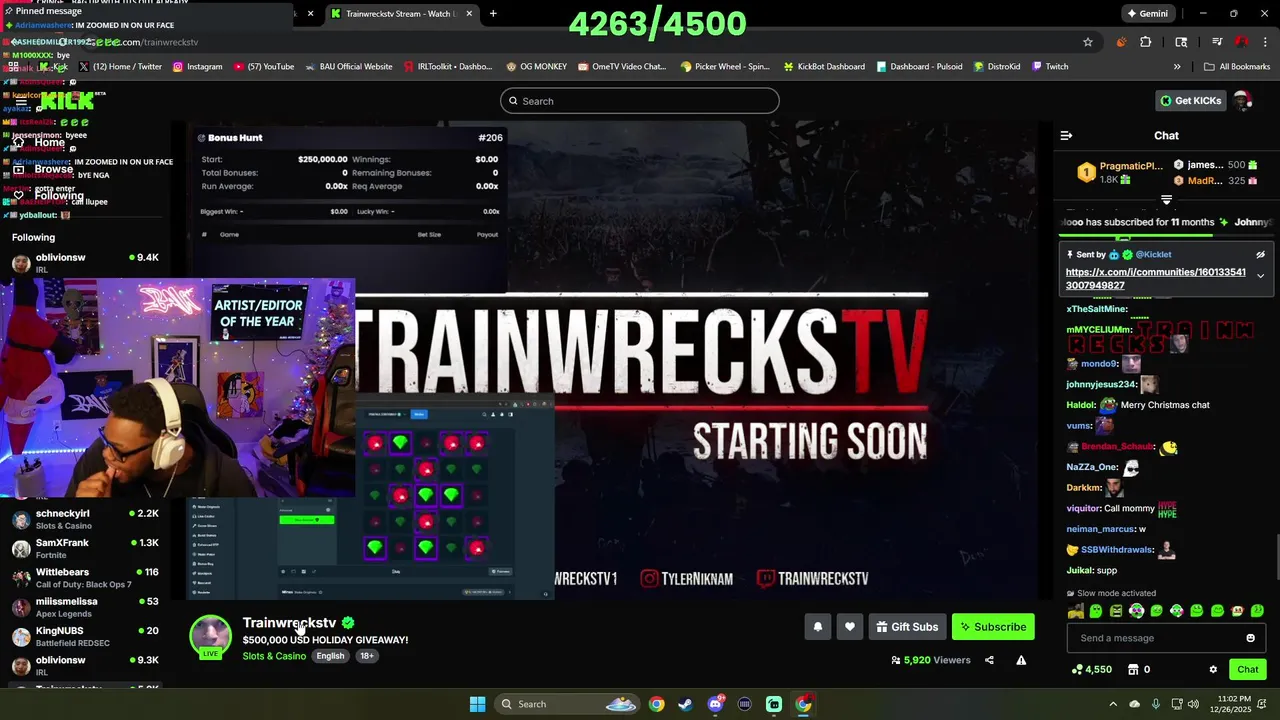Toggle the heart to follow Trainwreckstv
The image size is (1280, 720).
(x=849, y=627)
